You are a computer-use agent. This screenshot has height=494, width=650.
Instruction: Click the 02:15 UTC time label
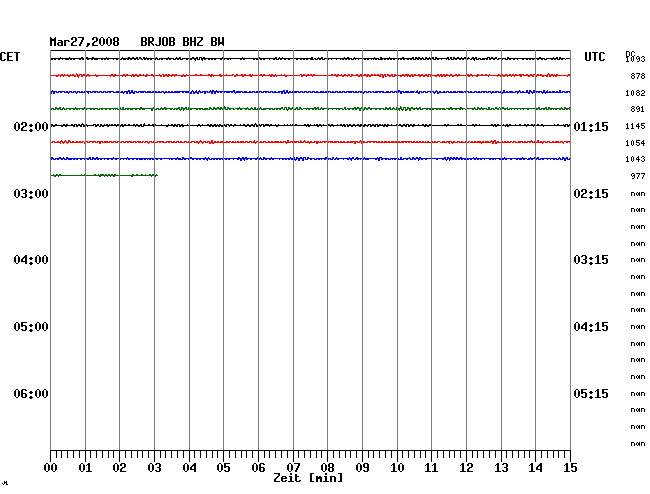591,194
